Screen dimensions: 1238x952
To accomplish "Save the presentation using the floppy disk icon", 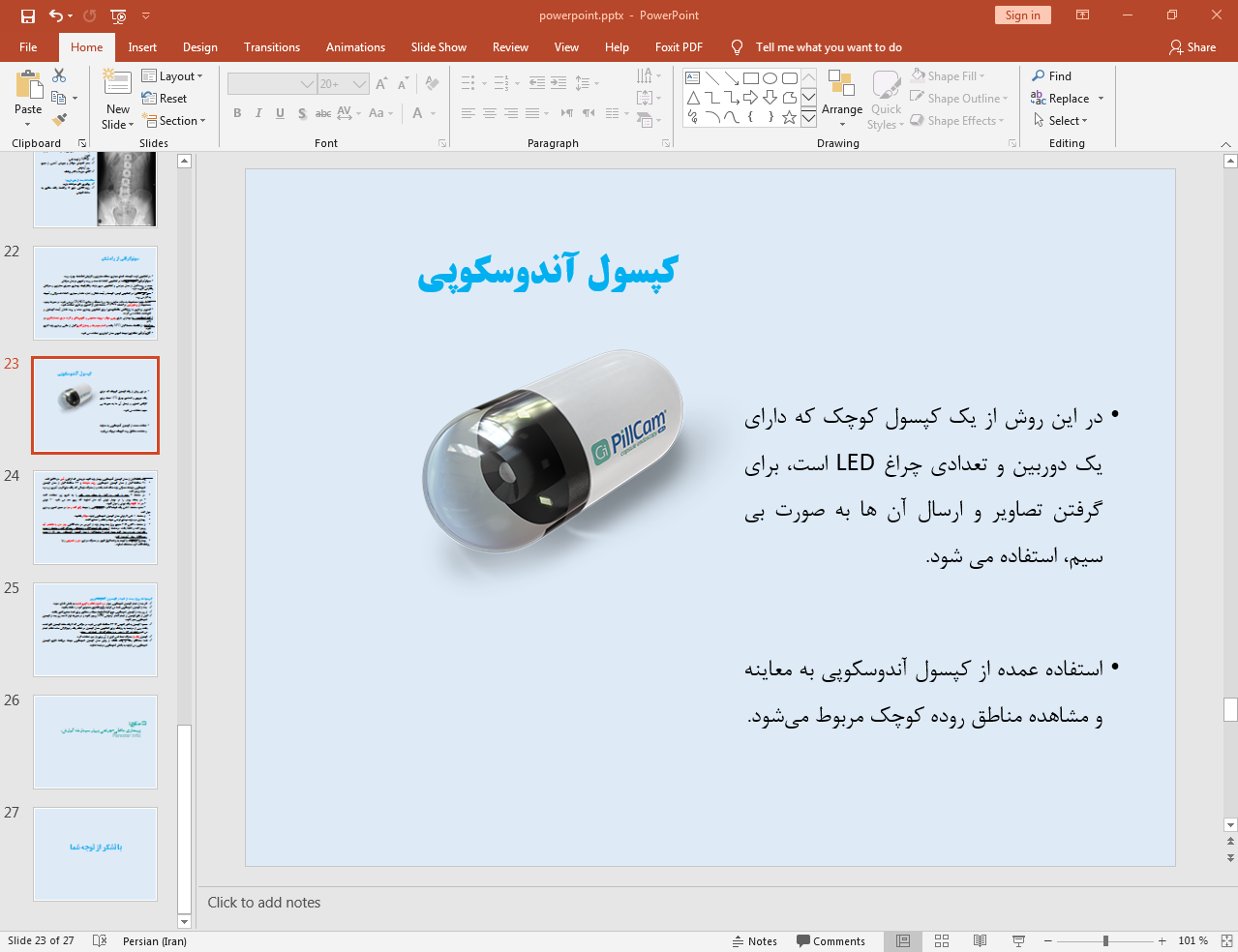I will 28,15.
